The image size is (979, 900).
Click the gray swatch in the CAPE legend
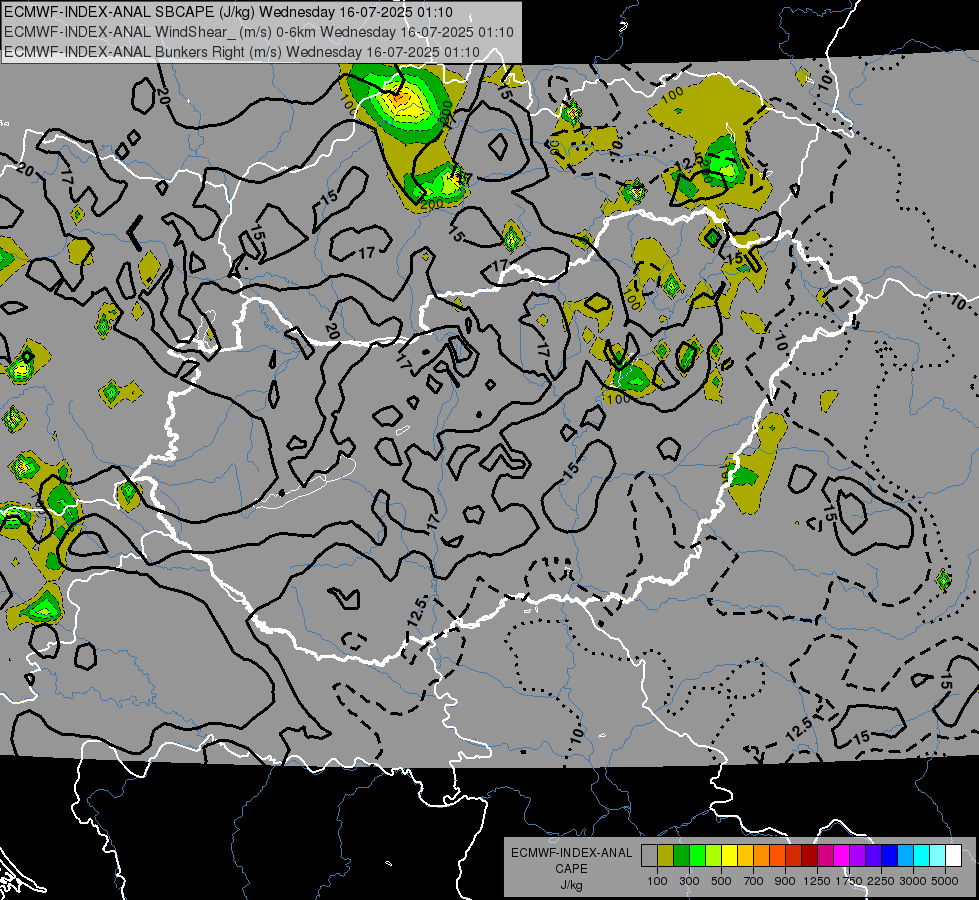point(649,856)
